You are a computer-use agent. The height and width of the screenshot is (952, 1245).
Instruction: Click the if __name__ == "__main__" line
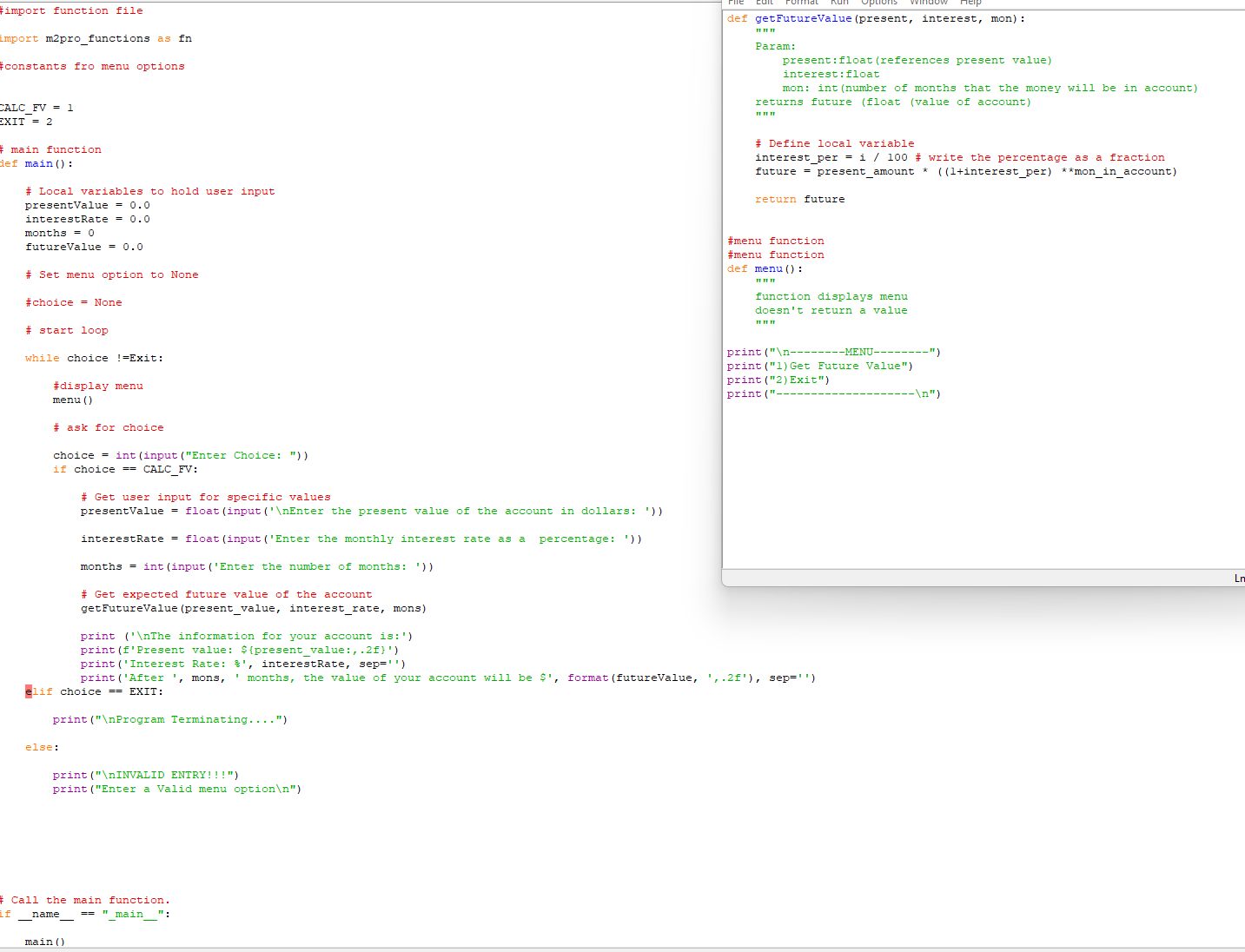(x=84, y=914)
